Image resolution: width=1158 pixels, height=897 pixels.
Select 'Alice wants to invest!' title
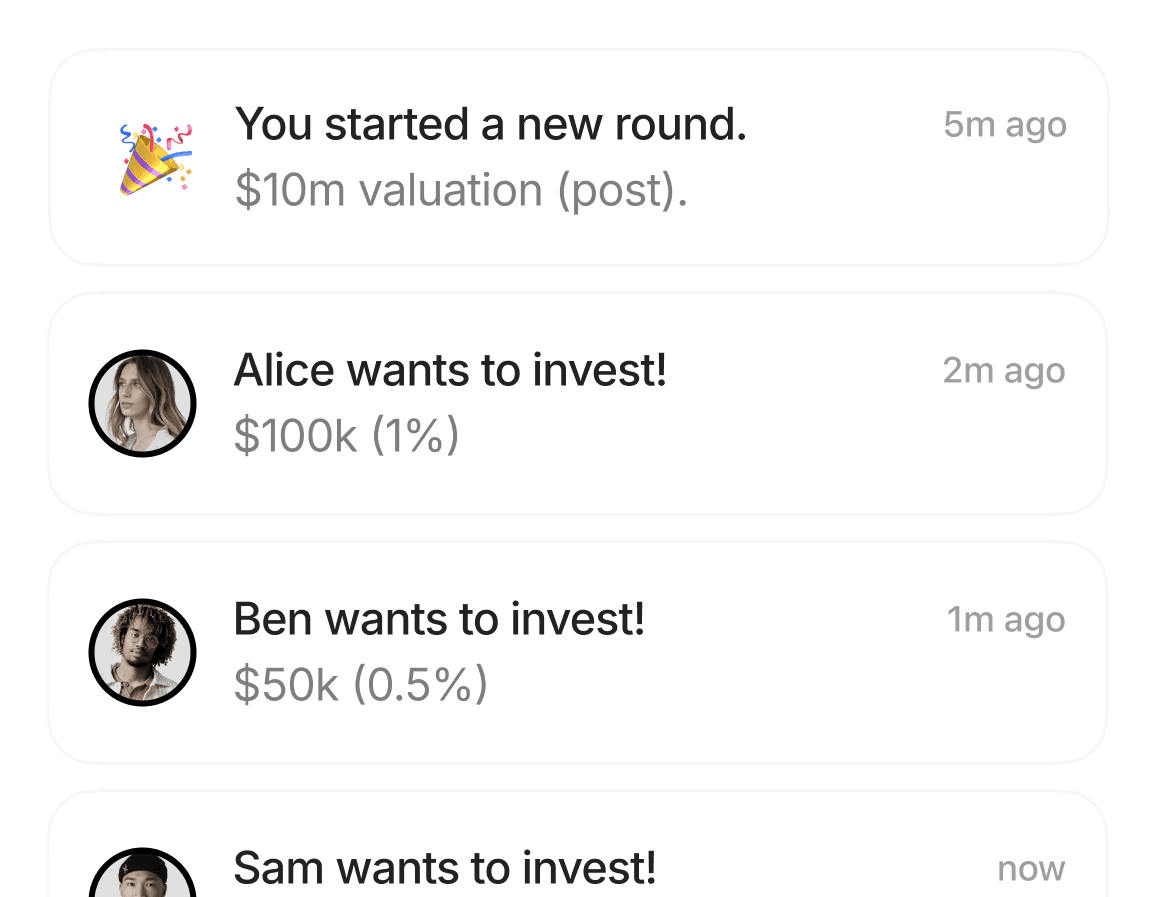(450, 370)
